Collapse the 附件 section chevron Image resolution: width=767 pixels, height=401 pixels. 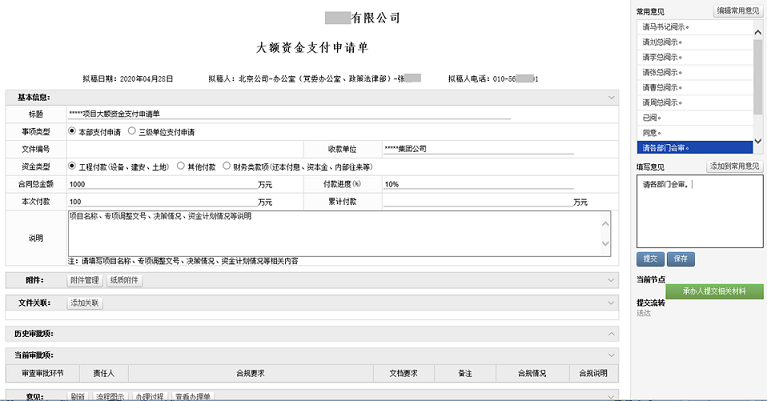[611, 280]
